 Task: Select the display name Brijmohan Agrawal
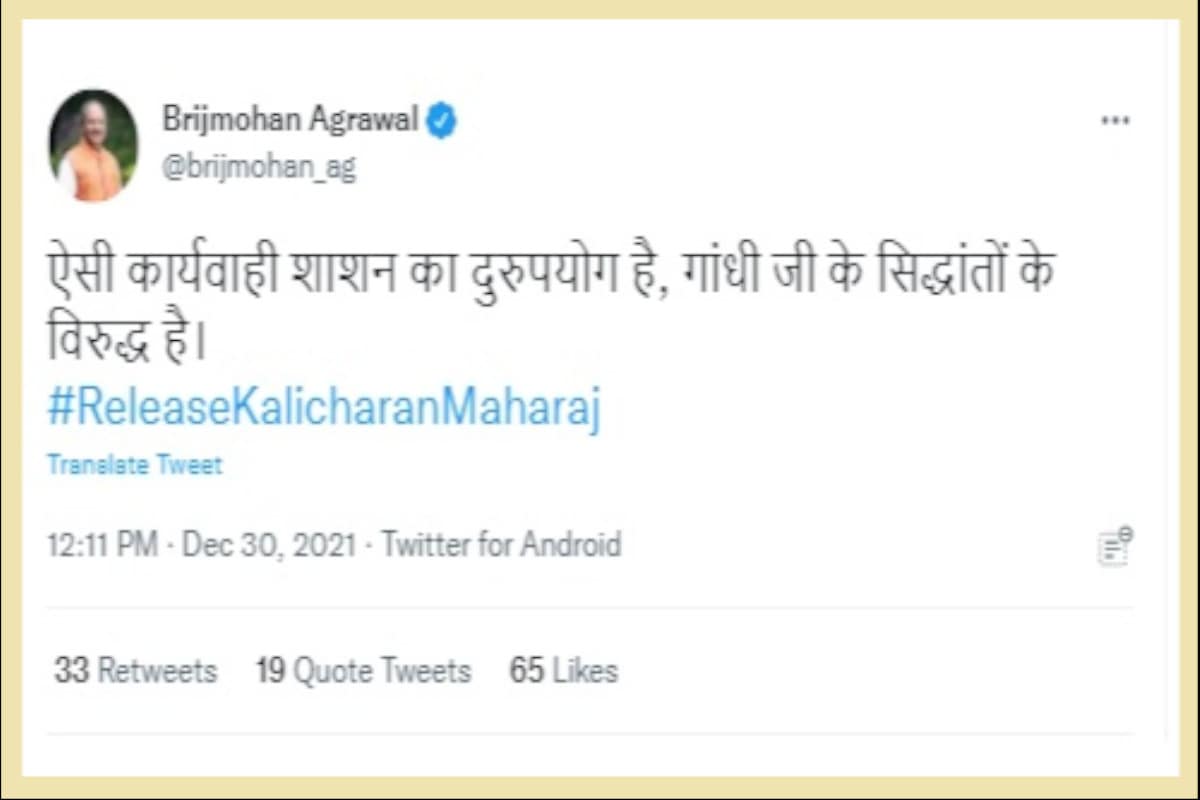point(290,118)
